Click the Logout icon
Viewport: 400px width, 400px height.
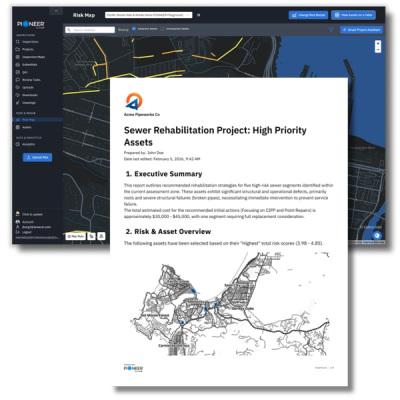pos(18,232)
